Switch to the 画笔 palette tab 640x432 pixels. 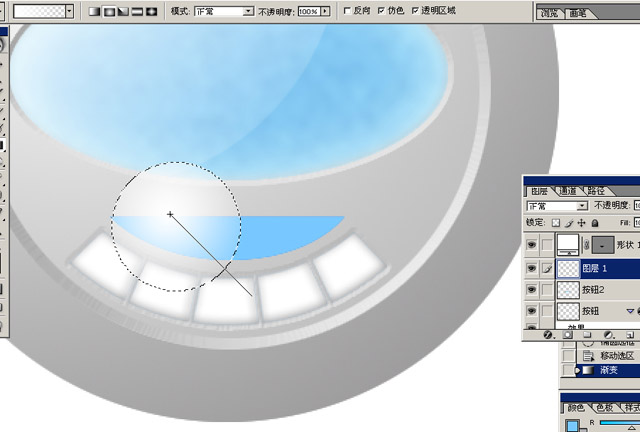(x=579, y=13)
